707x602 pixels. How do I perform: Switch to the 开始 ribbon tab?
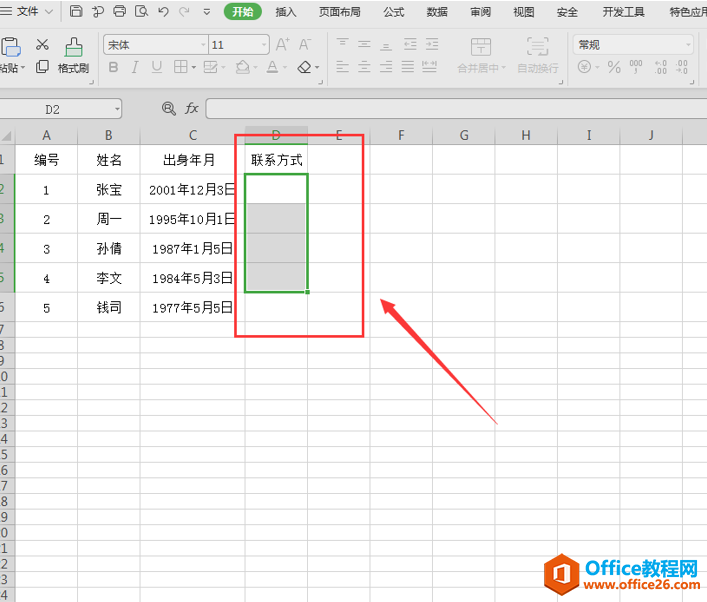tap(243, 11)
